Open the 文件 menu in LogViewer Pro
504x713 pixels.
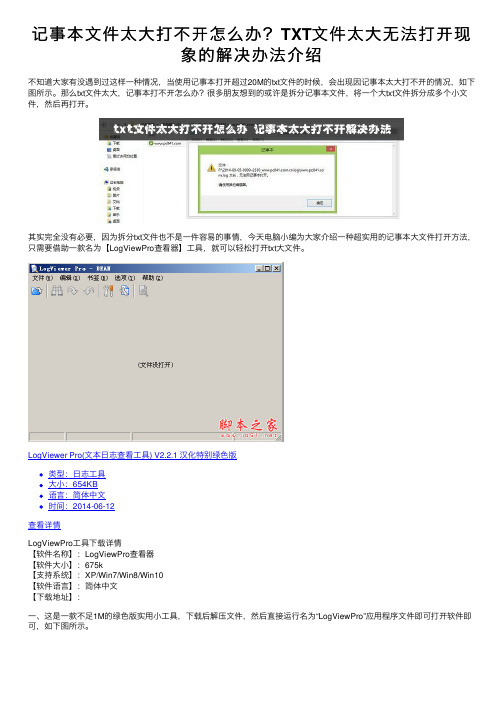[x=42, y=278]
